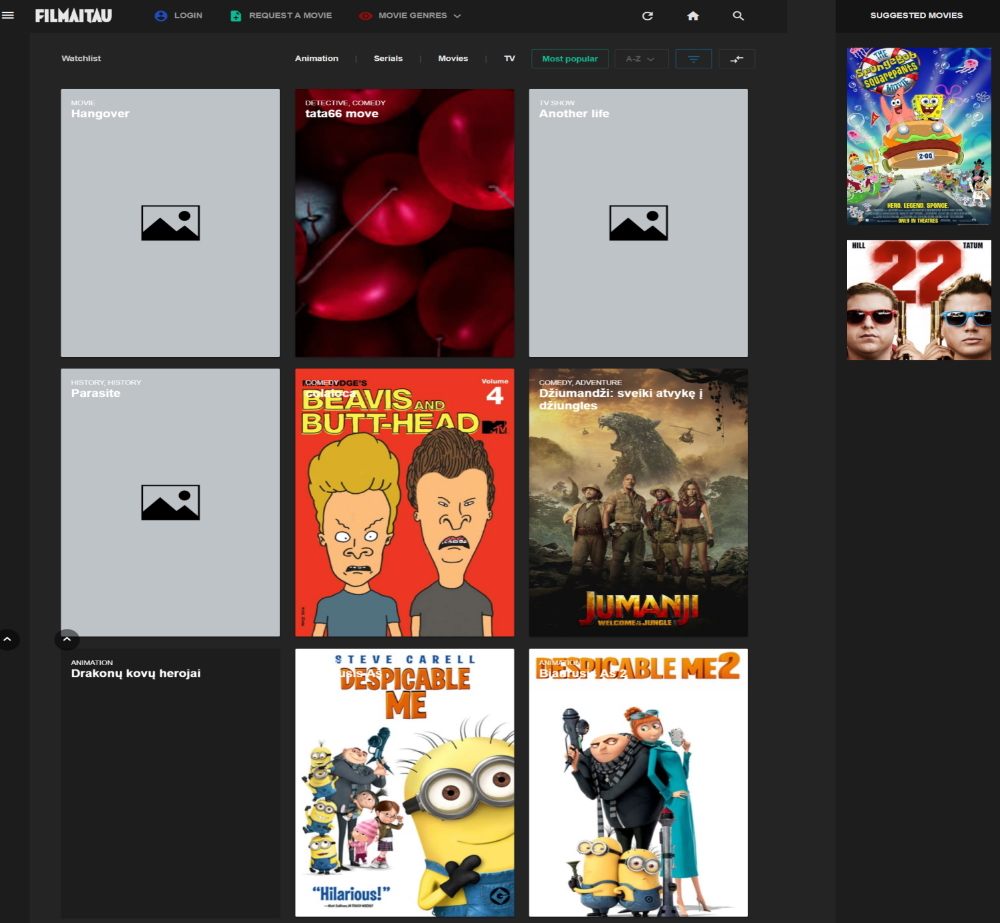Select the Serials tab
The height and width of the screenshot is (923, 1000).
click(x=388, y=58)
